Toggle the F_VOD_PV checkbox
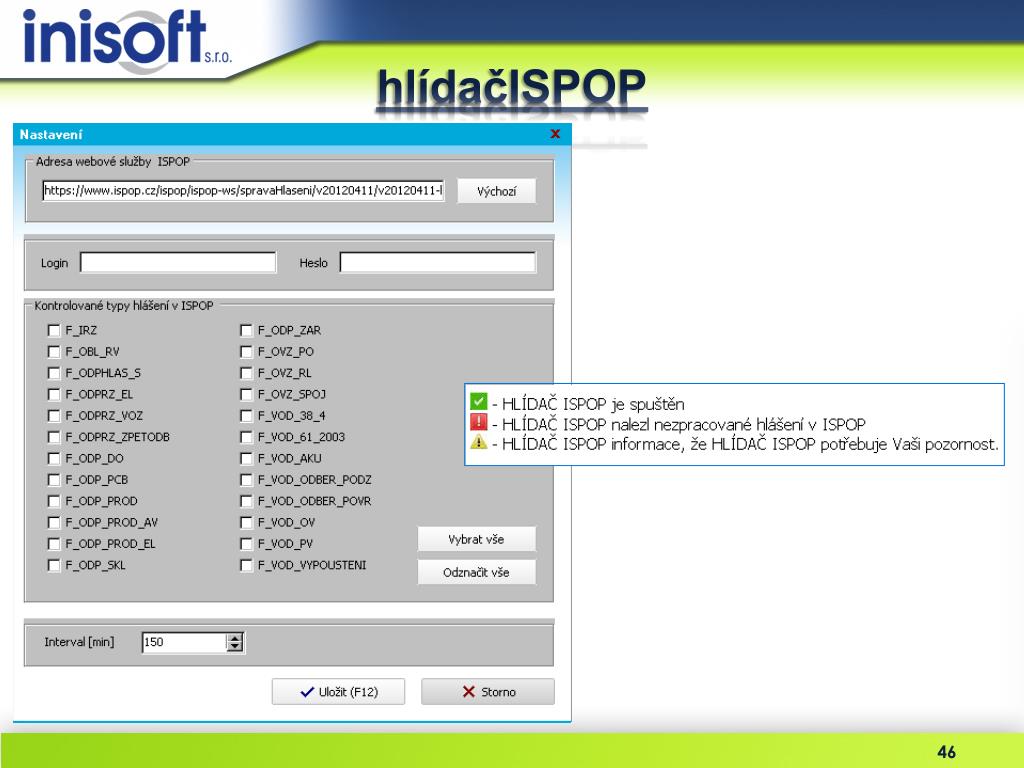This screenshot has height=768, width=1024. point(246,544)
